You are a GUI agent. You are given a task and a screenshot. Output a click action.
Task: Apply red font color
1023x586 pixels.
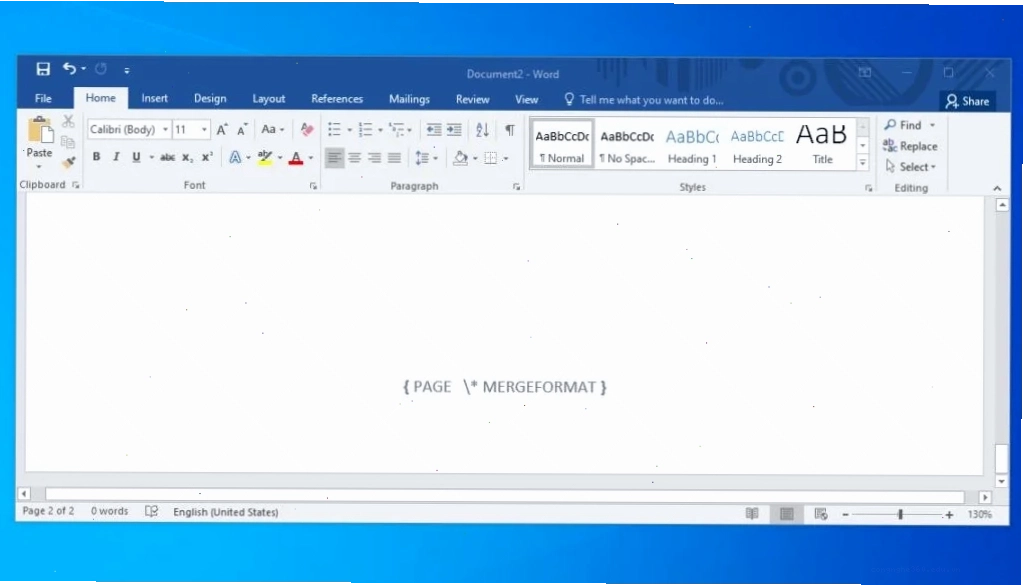click(x=296, y=157)
